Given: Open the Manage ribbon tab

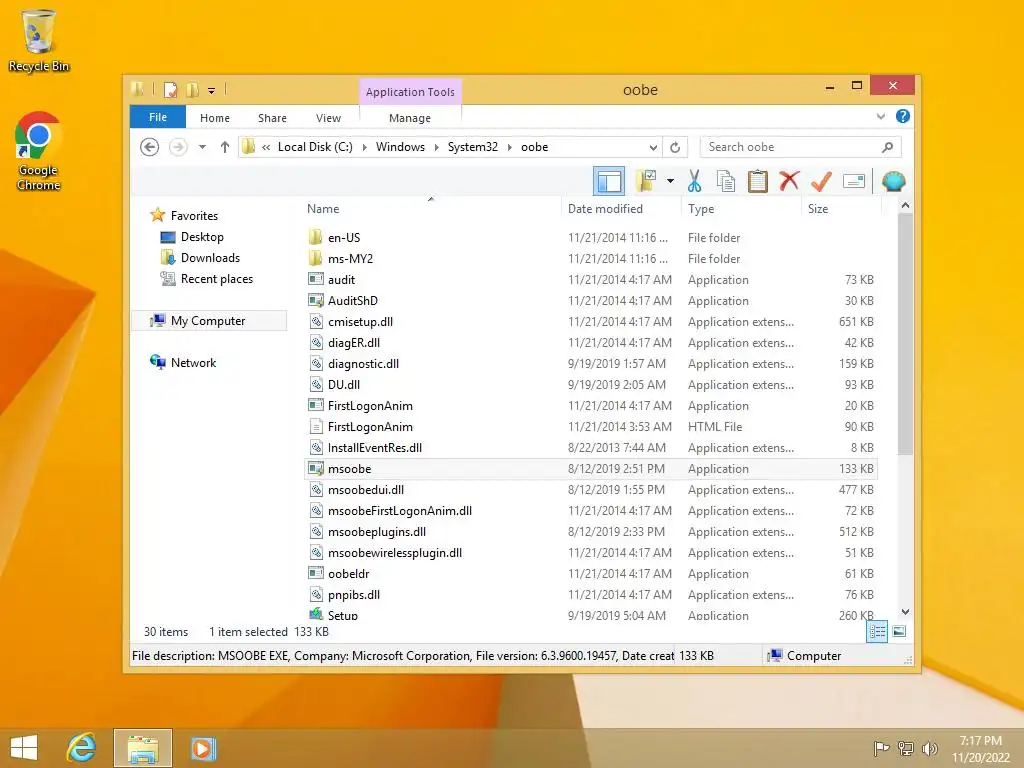Looking at the screenshot, I should point(410,118).
